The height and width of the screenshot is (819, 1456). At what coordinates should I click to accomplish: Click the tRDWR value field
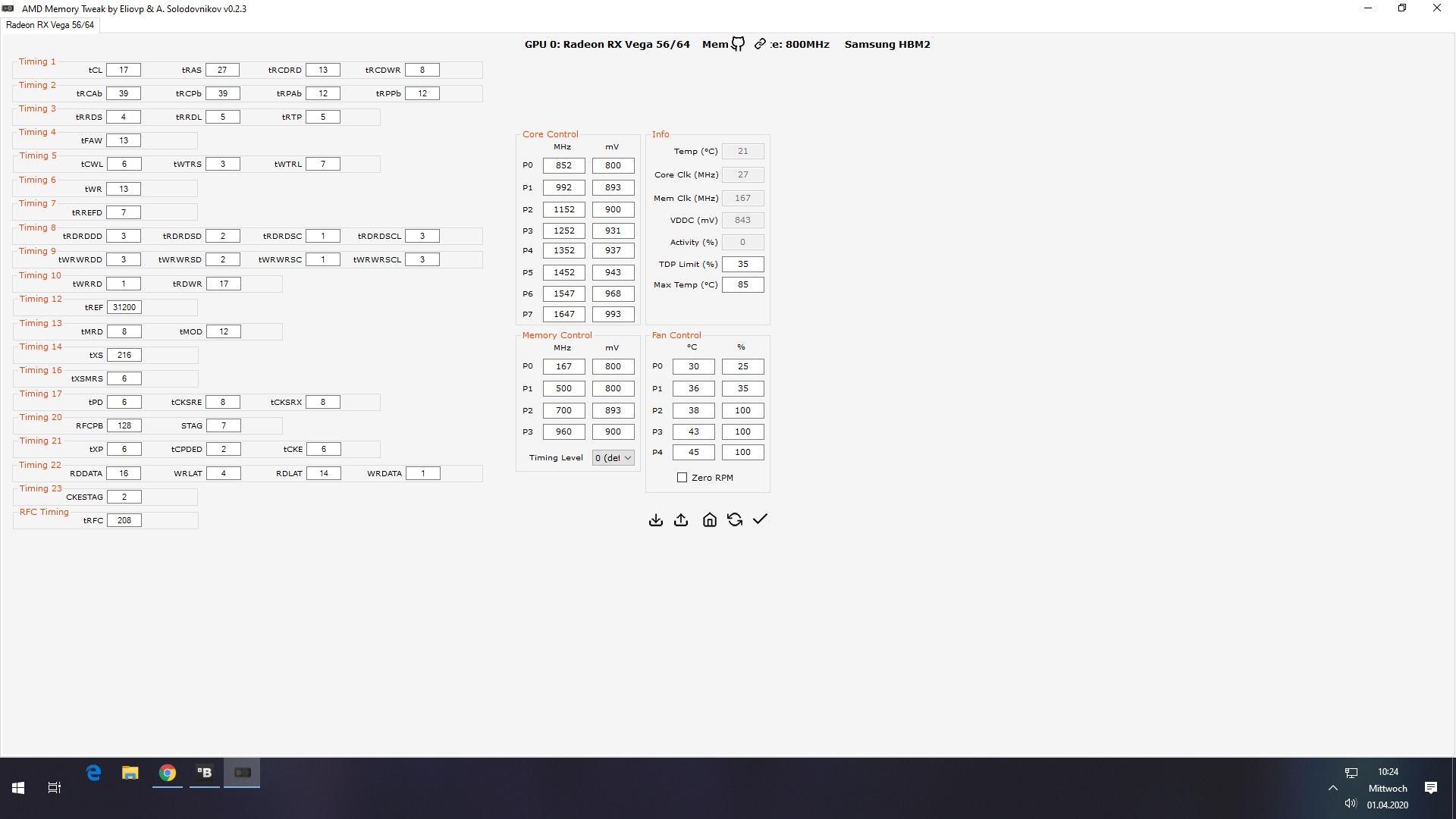(224, 284)
